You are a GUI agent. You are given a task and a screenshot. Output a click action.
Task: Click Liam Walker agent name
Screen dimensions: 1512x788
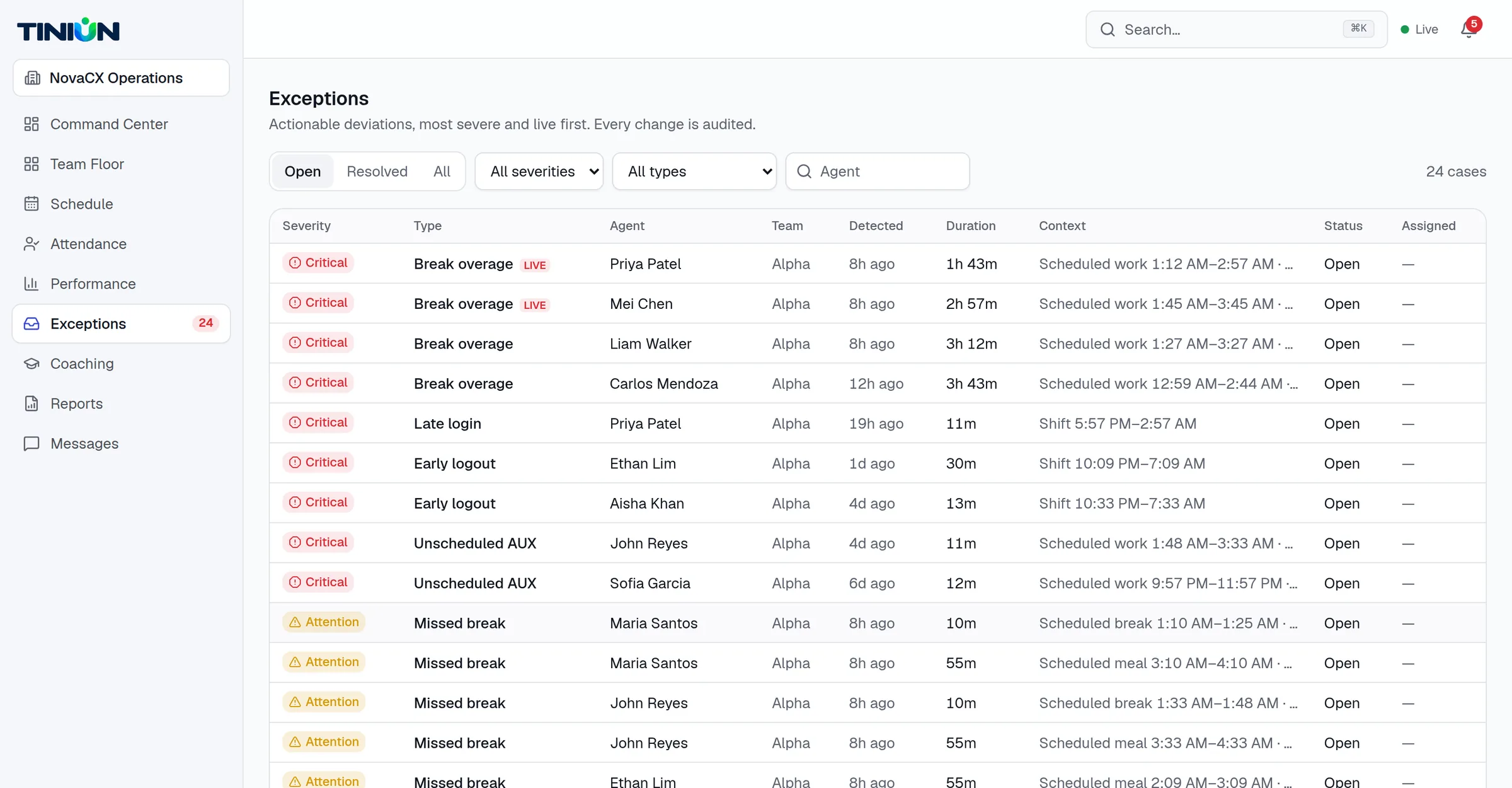click(650, 344)
